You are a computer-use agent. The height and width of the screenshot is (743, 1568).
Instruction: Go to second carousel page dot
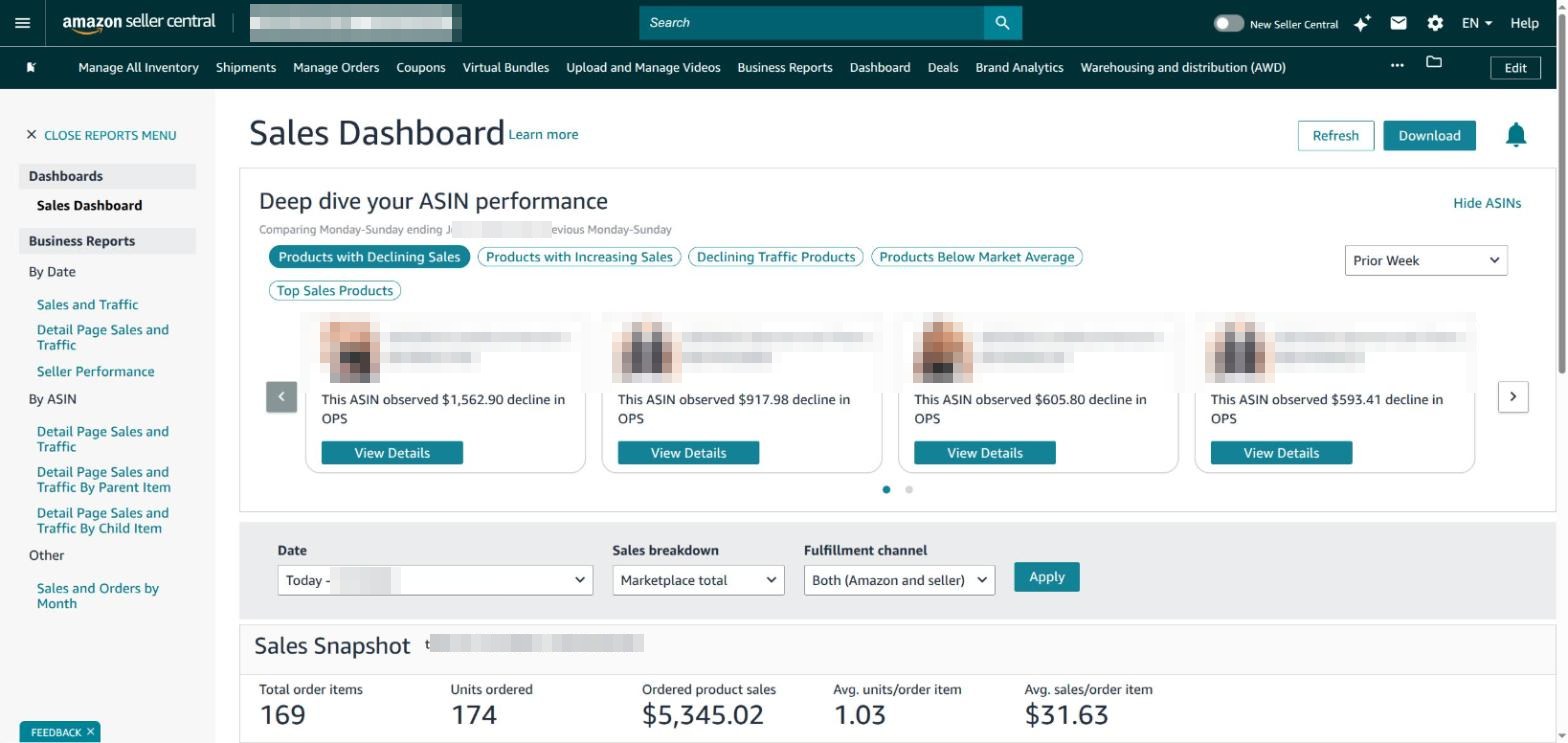(x=909, y=490)
